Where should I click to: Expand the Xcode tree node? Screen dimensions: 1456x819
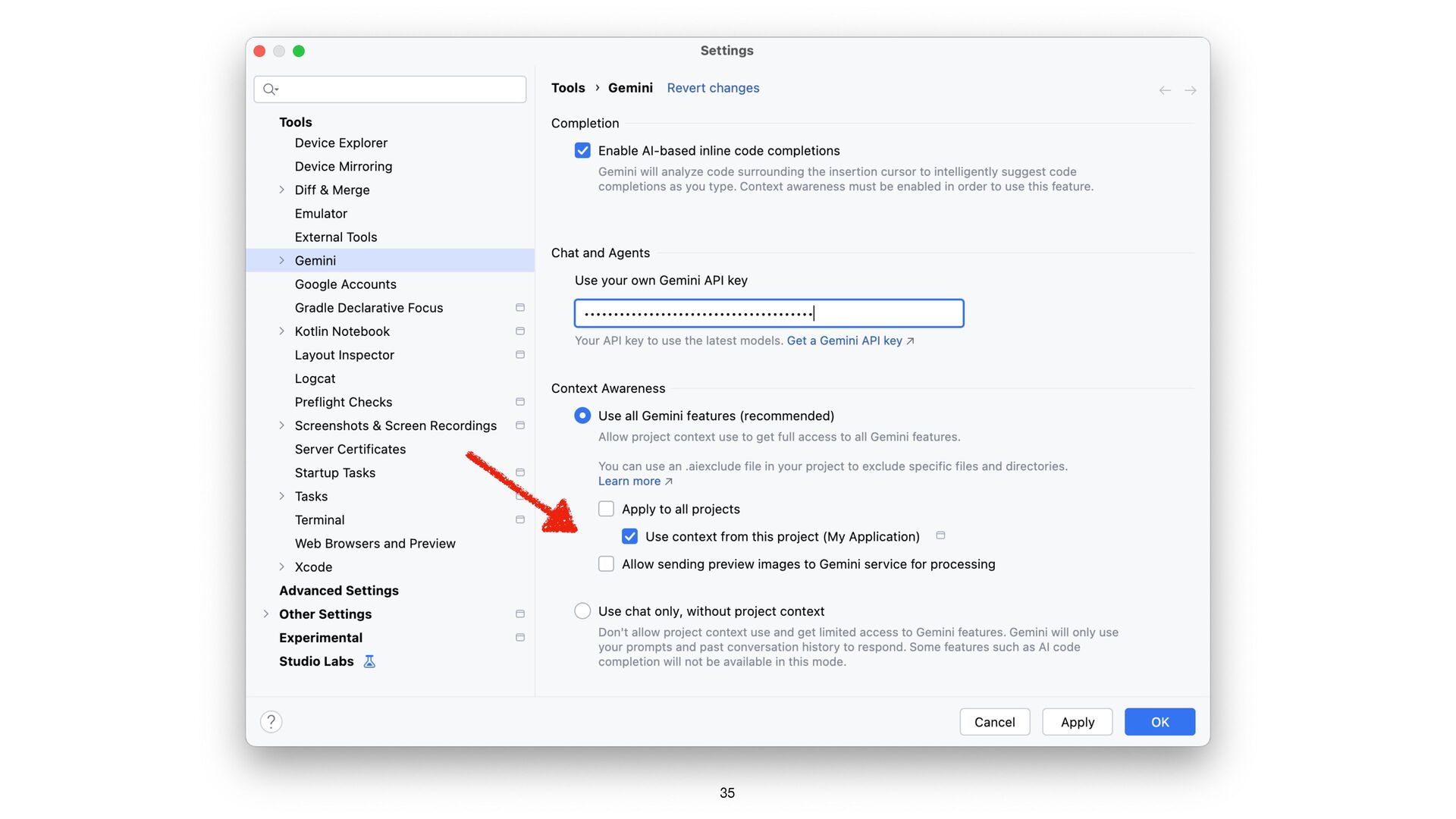coord(281,567)
